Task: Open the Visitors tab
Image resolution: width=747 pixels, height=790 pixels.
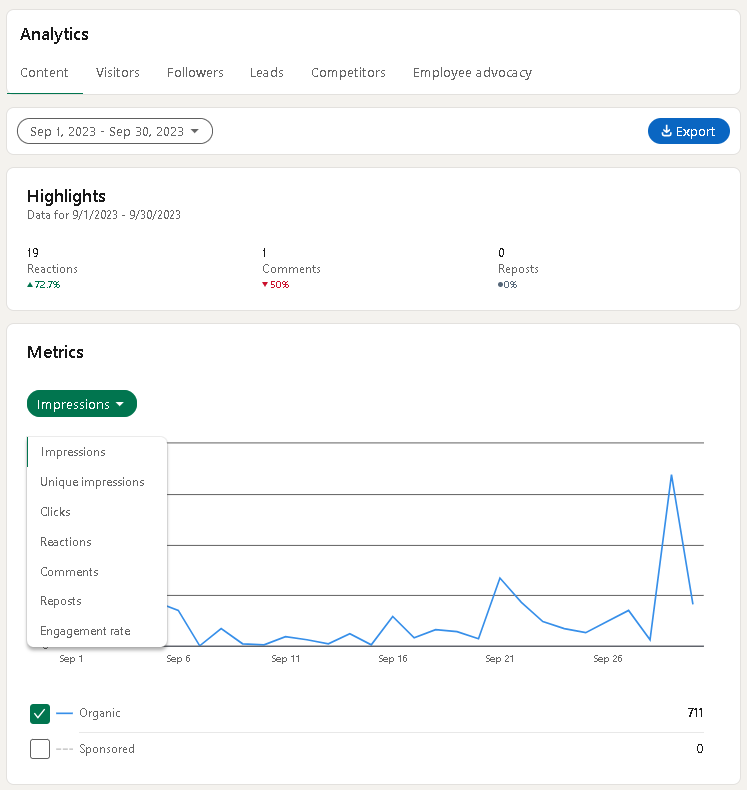Action: (118, 73)
